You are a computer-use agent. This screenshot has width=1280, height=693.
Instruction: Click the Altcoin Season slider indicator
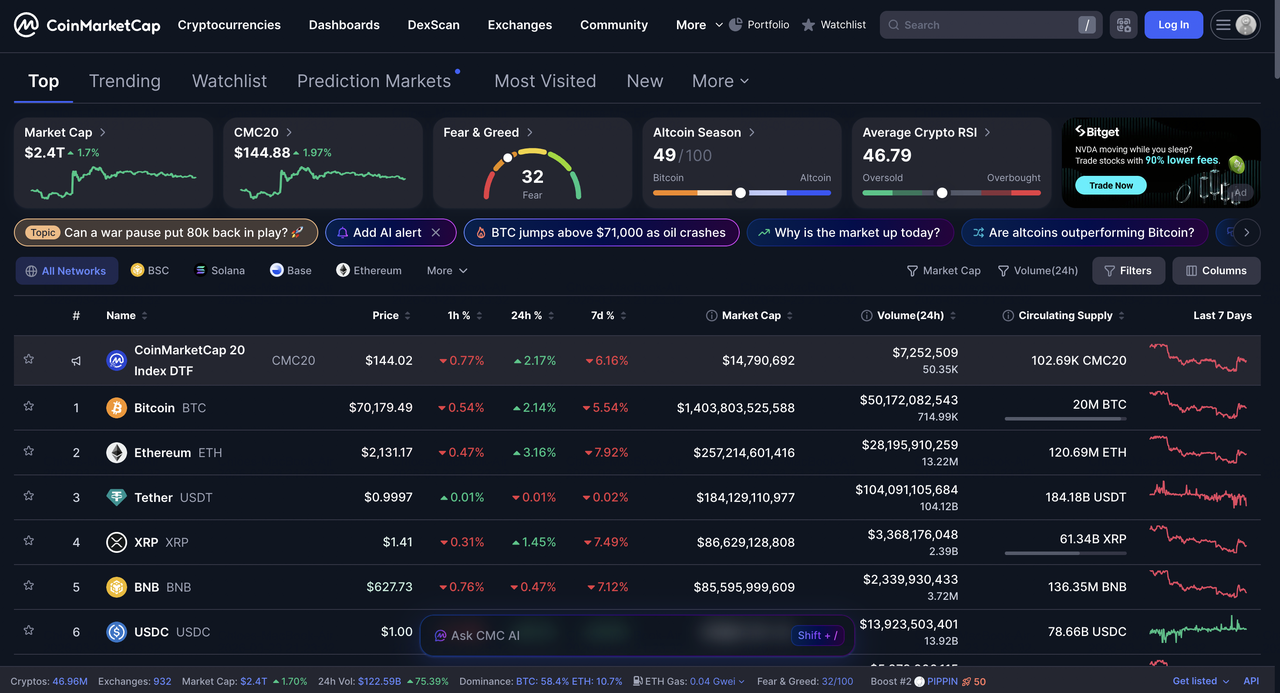coord(740,193)
